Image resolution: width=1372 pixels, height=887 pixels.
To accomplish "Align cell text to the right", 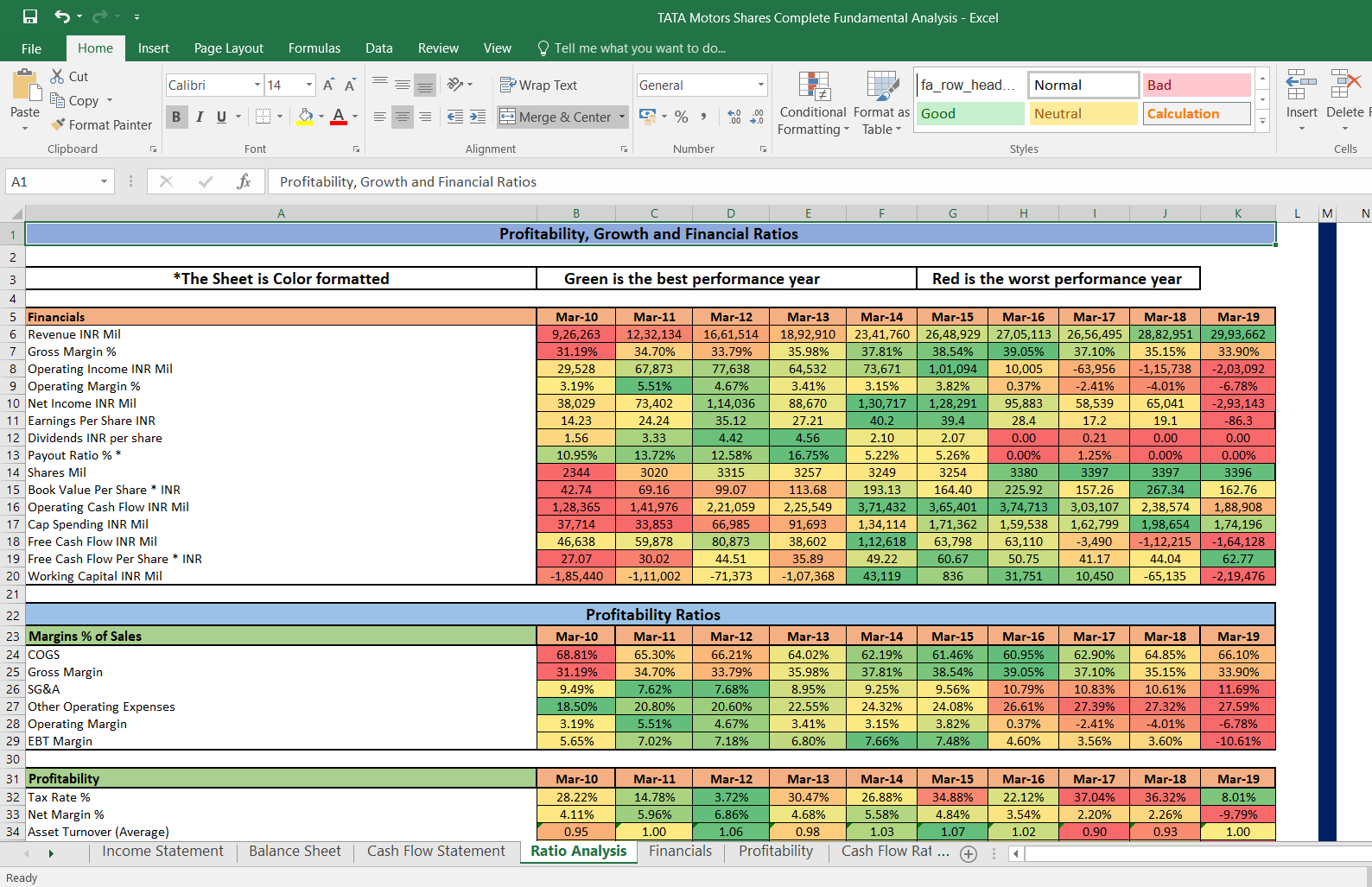I will pos(425,117).
